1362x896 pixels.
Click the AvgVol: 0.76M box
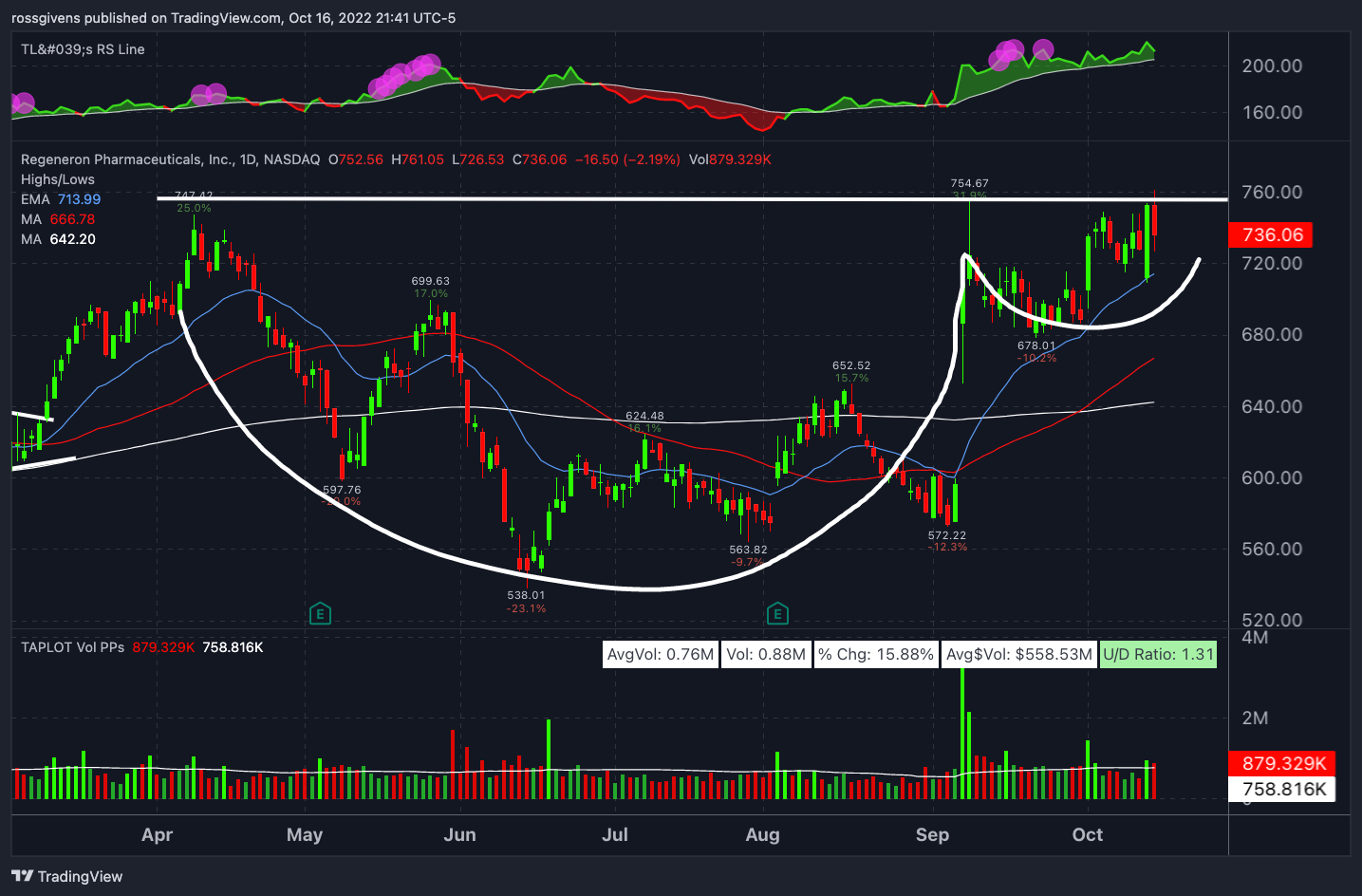[661, 654]
